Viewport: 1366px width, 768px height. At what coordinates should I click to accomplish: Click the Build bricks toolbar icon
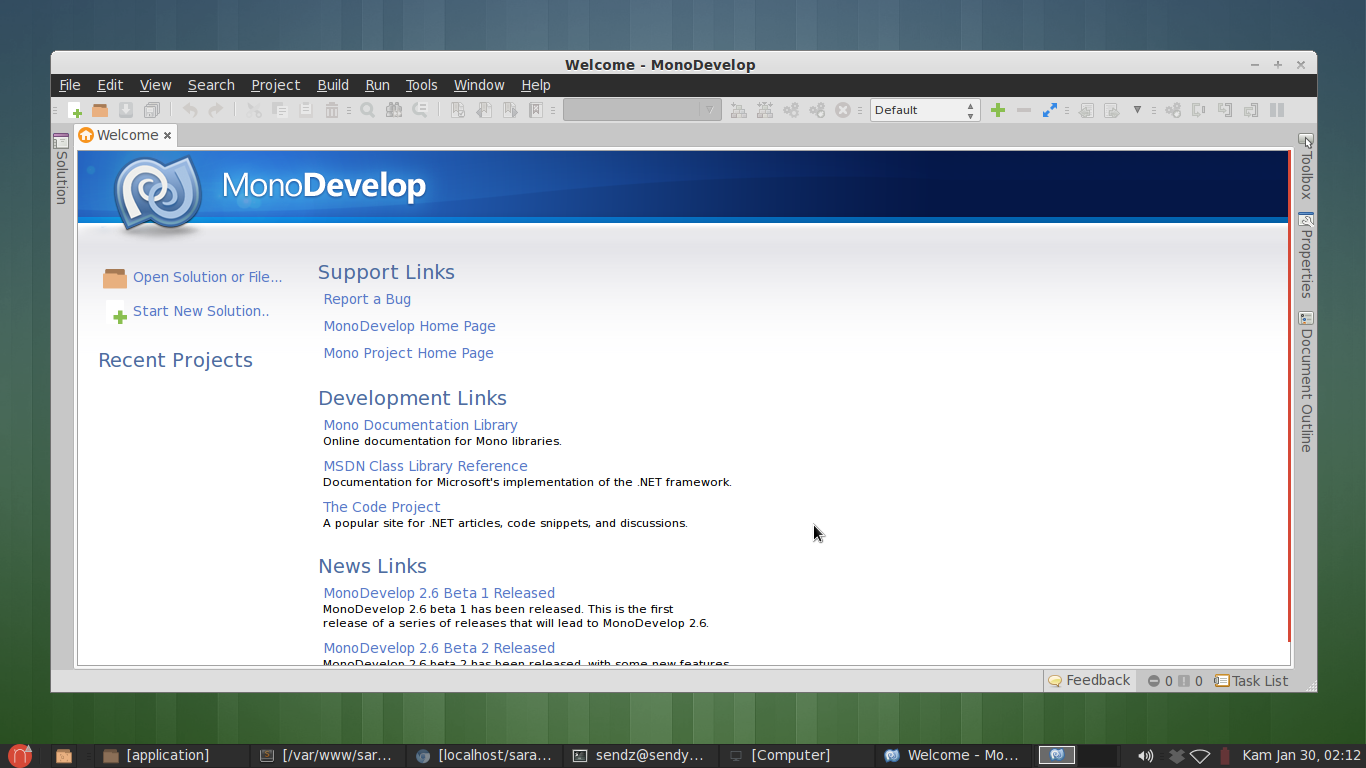(x=739, y=110)
